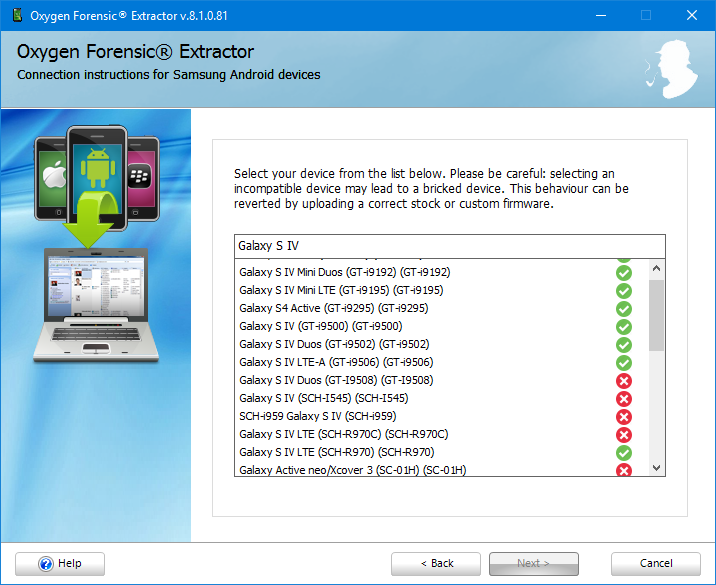
Task: Click the green check beside Galaxy S4 Active
Action: [623, 308]
